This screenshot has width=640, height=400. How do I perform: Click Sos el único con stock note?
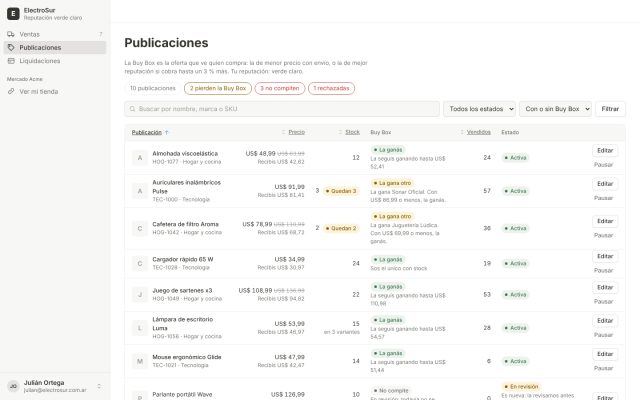pos(399,268)
